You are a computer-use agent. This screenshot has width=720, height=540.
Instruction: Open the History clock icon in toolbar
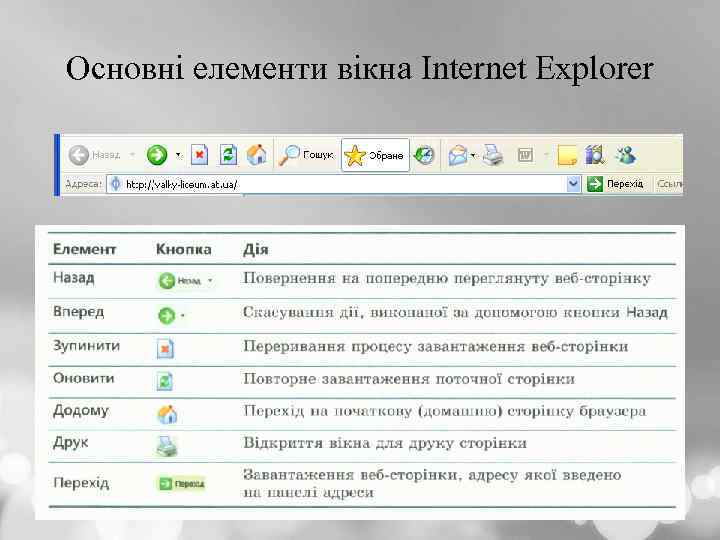tap(424, 155)
